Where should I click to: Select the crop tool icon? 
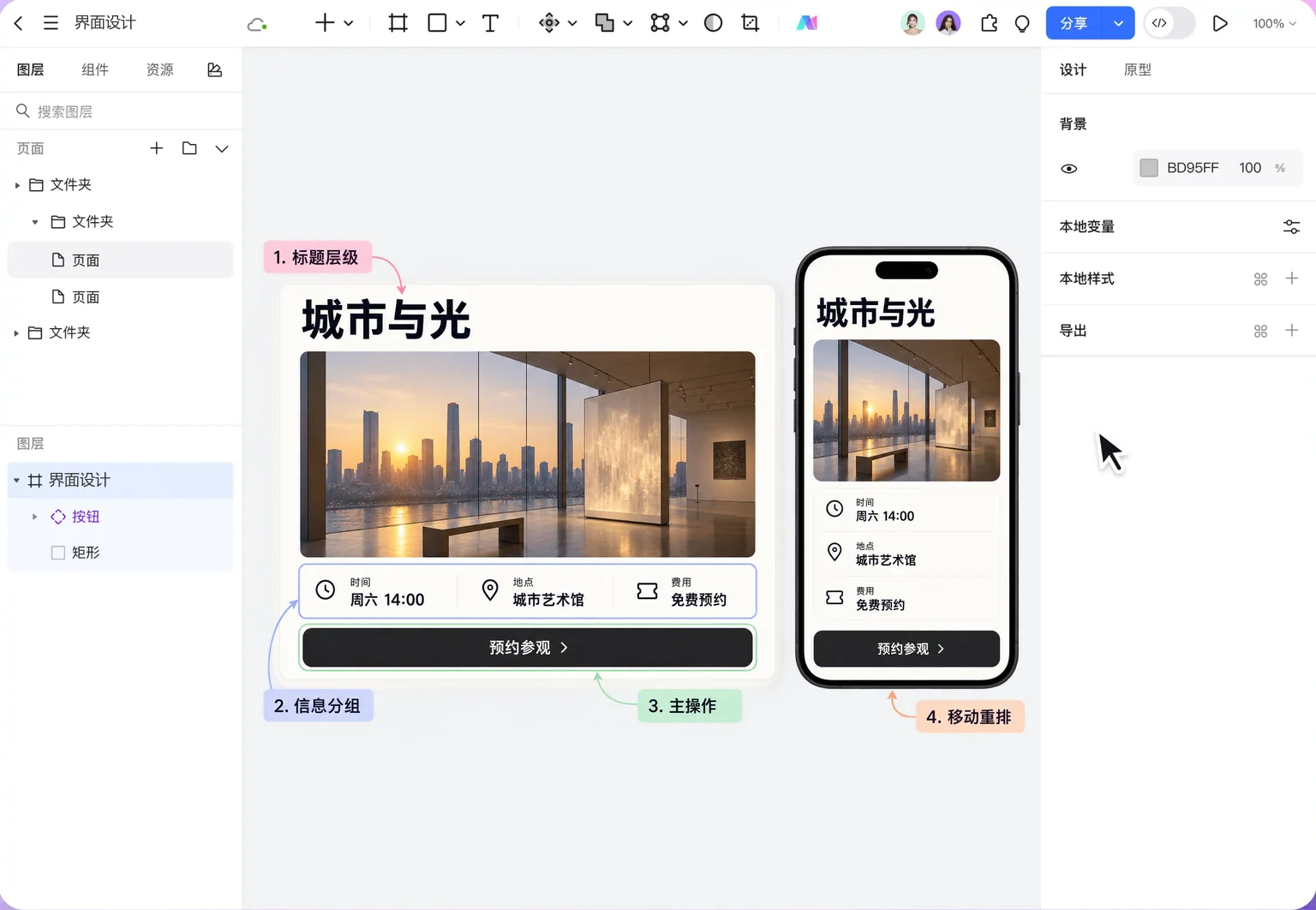(x=751, y=23)
